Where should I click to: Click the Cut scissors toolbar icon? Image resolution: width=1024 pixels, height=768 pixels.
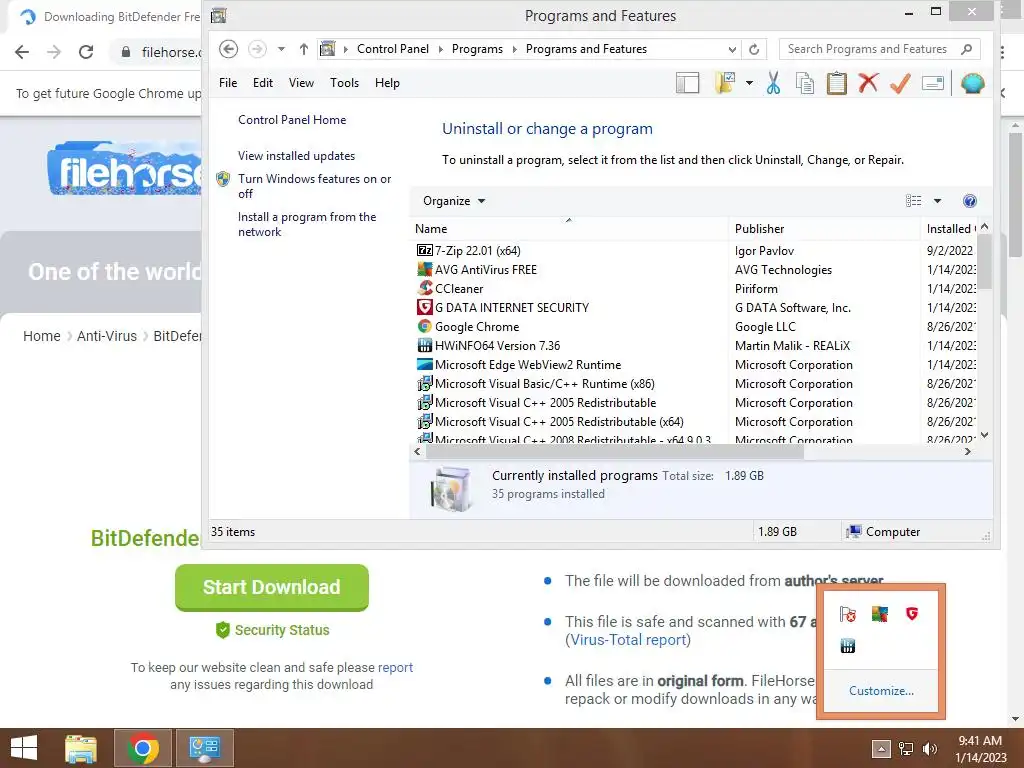point(773,84)
